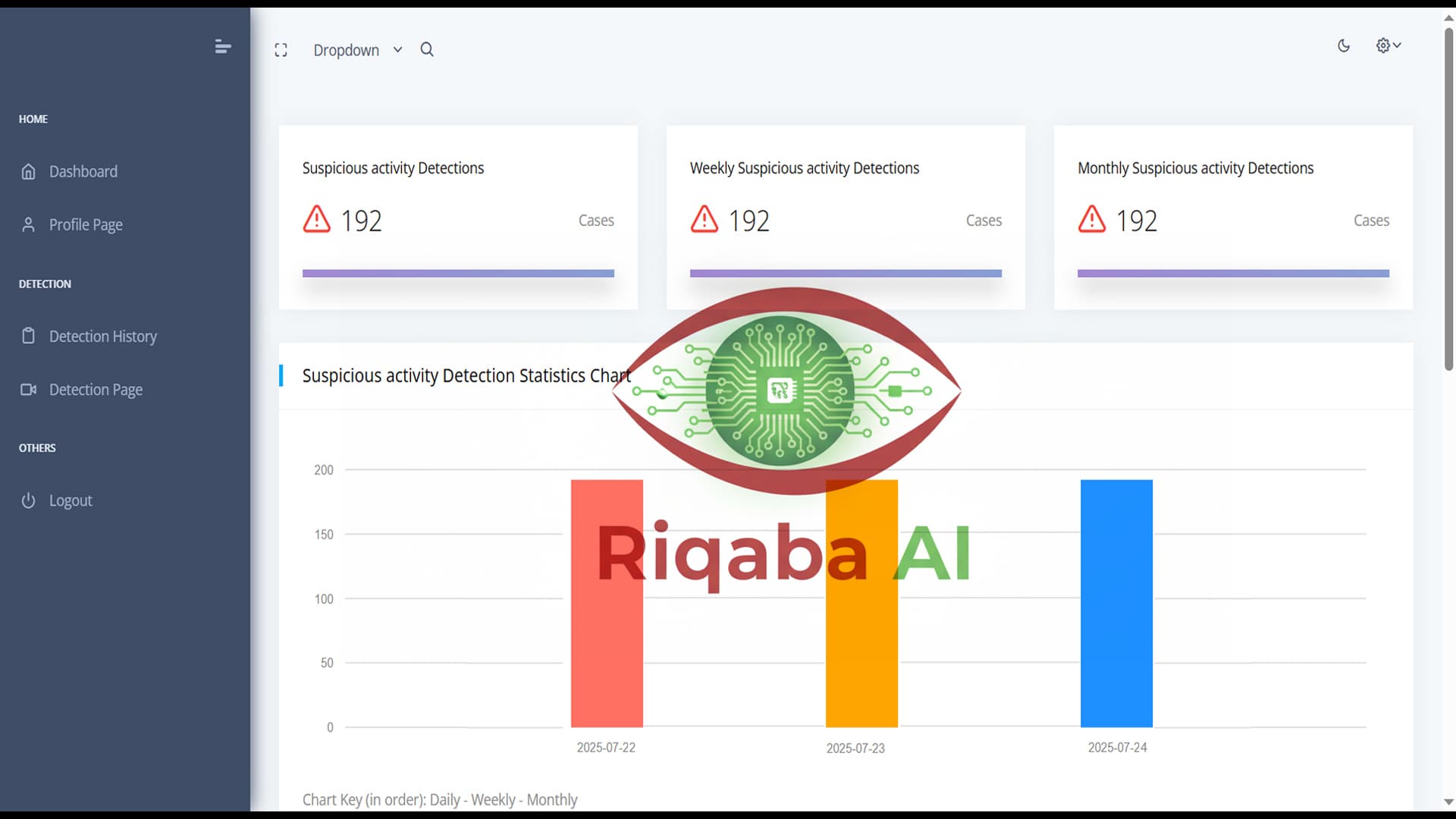The width and height of the screenshot is (1456, 819).
Task: Click the Logout power icon
Action: 28,500
